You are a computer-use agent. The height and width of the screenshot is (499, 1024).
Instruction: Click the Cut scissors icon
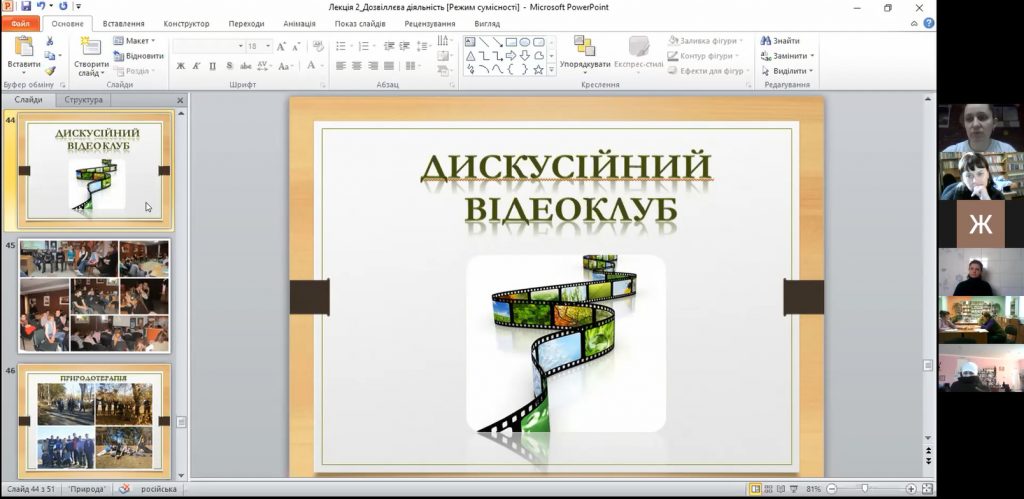[50, 42]
